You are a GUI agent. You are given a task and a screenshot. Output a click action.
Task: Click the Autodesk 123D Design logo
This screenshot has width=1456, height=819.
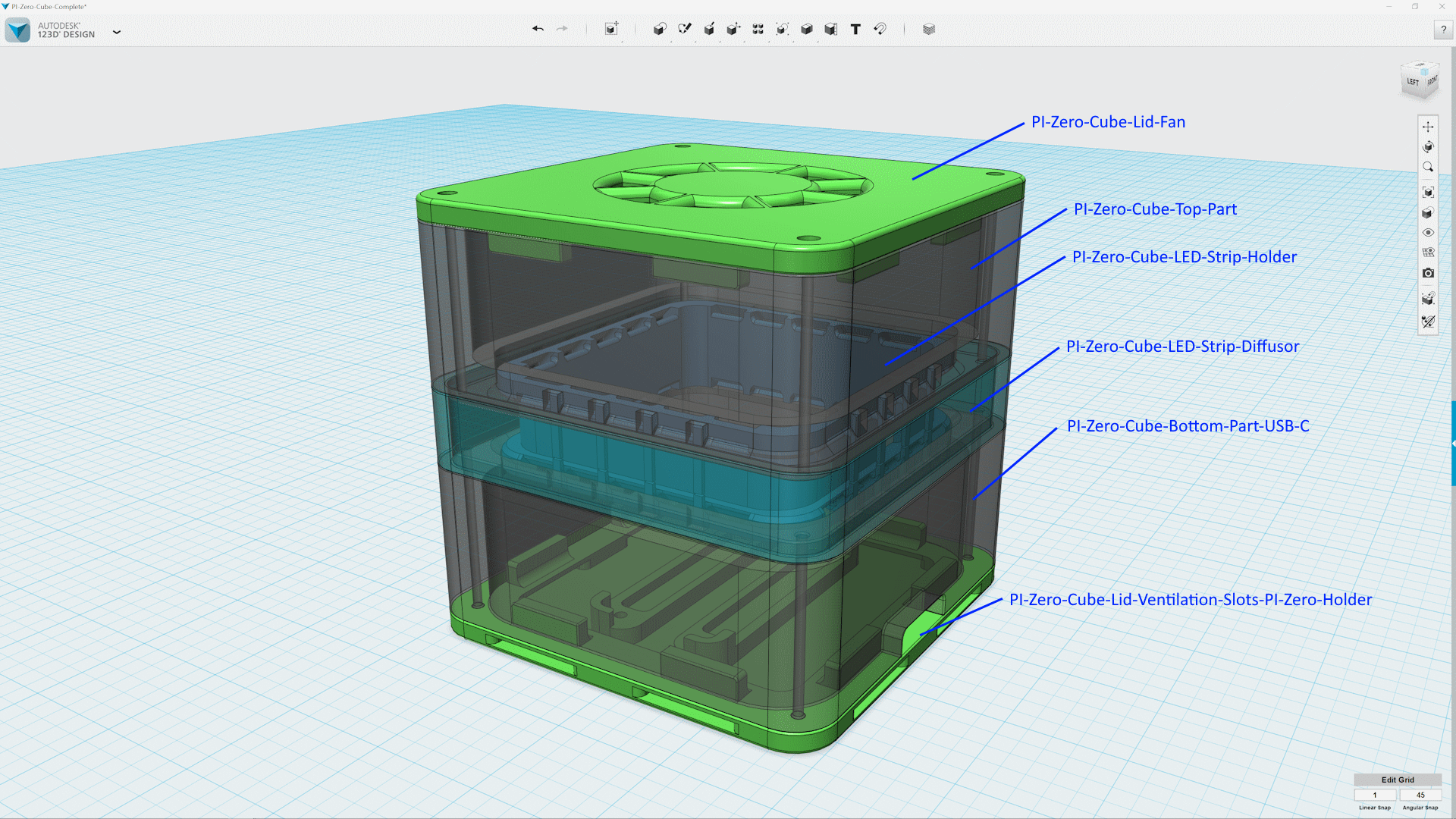tap(17, 30)
